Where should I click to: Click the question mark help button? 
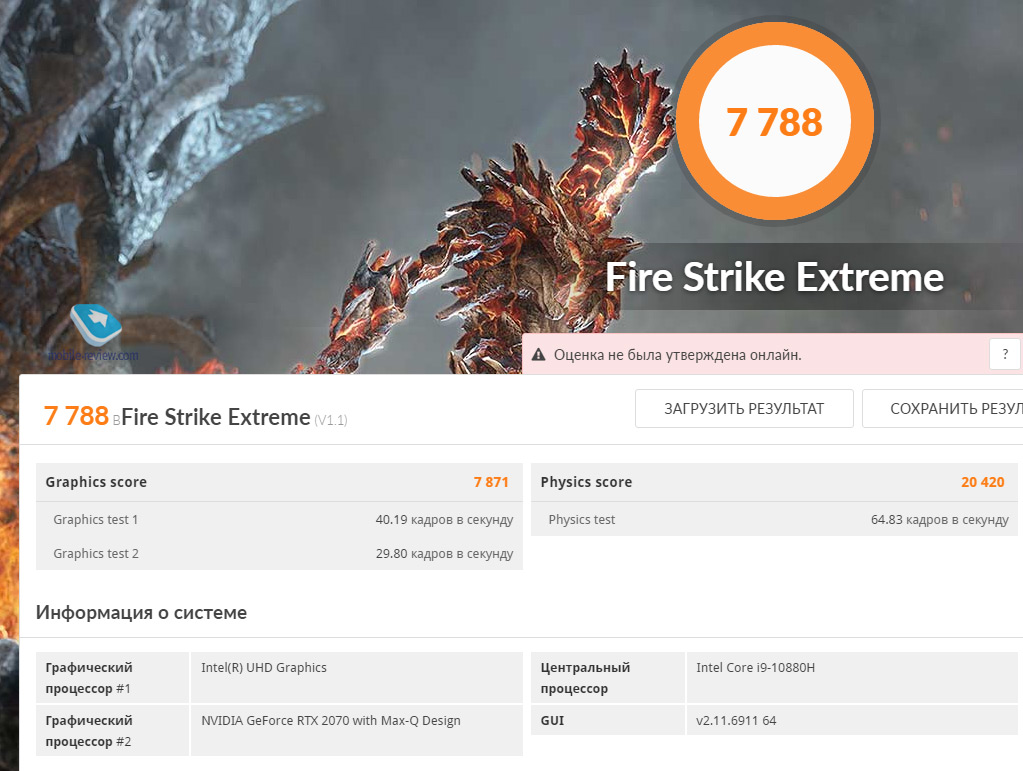pyautogui.click(x=1005, y=354)
